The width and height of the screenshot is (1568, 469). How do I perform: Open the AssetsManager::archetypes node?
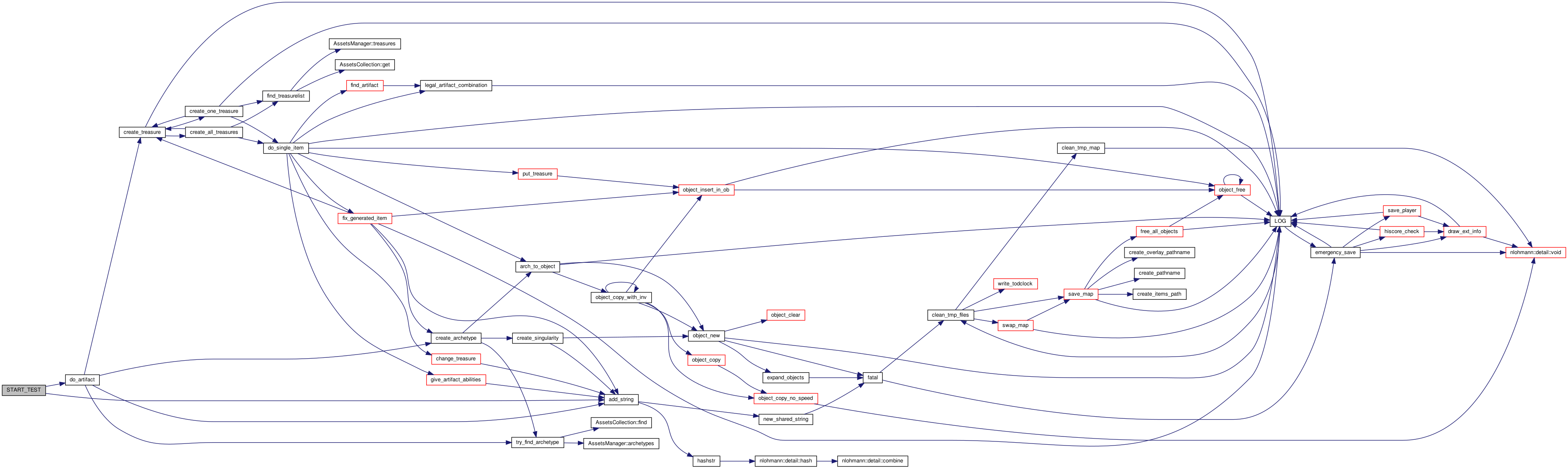pyautogui.click(x=621, y=443)
